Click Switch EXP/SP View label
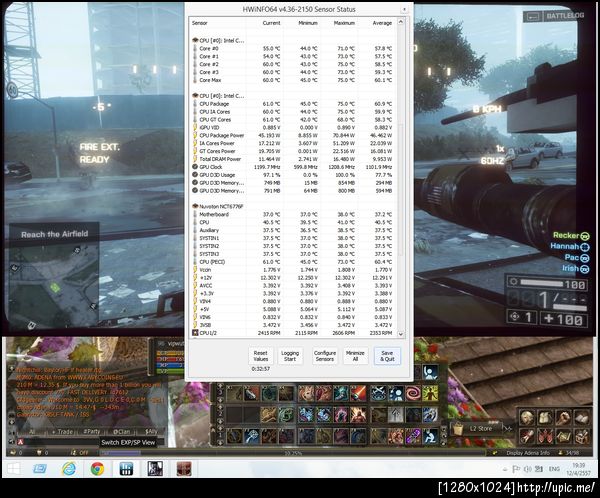The height and width of the screenshot is (498, 600). point(128,442)
